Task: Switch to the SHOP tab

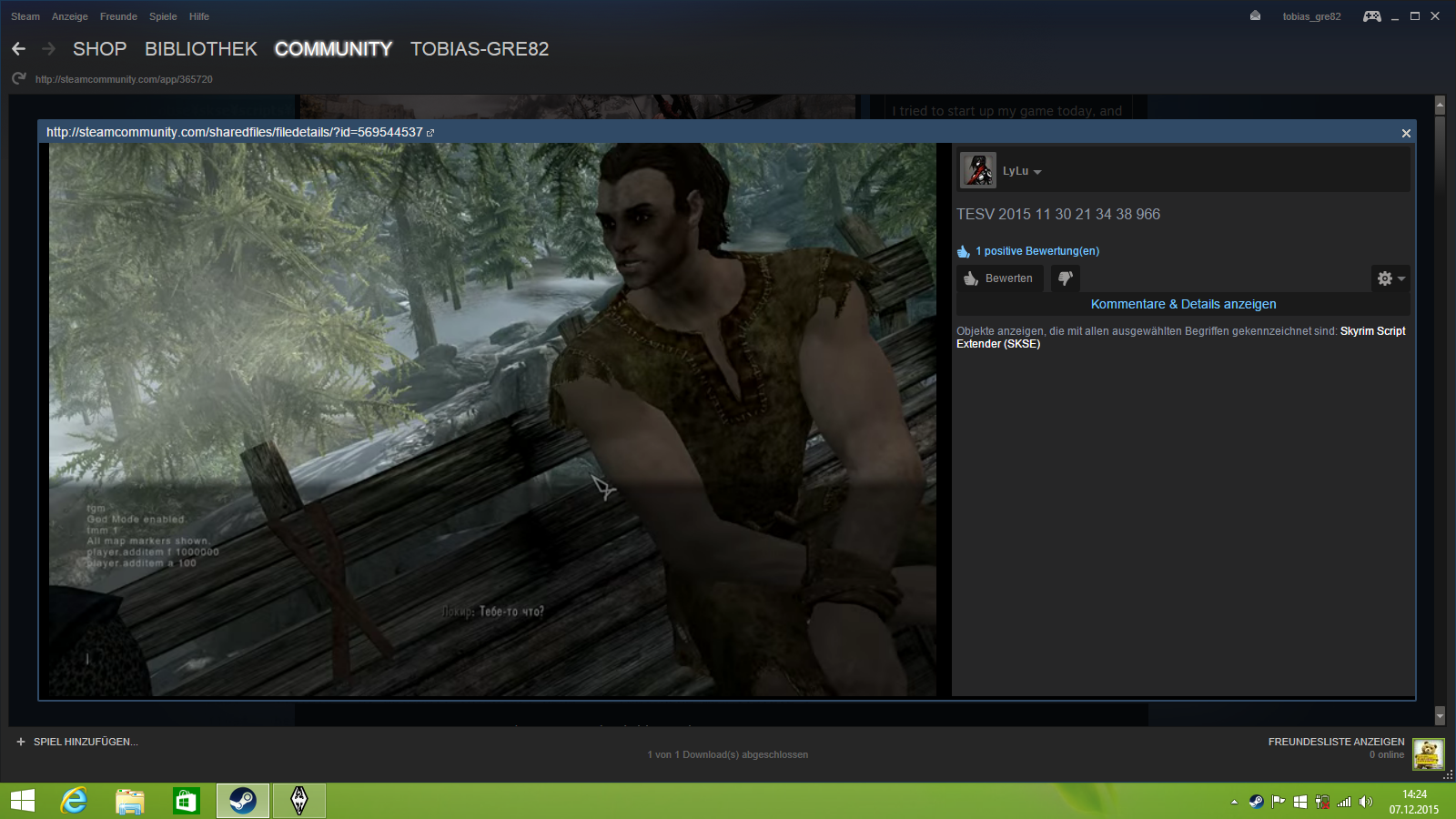Action: pyautogui.click(x=100, y=49)
